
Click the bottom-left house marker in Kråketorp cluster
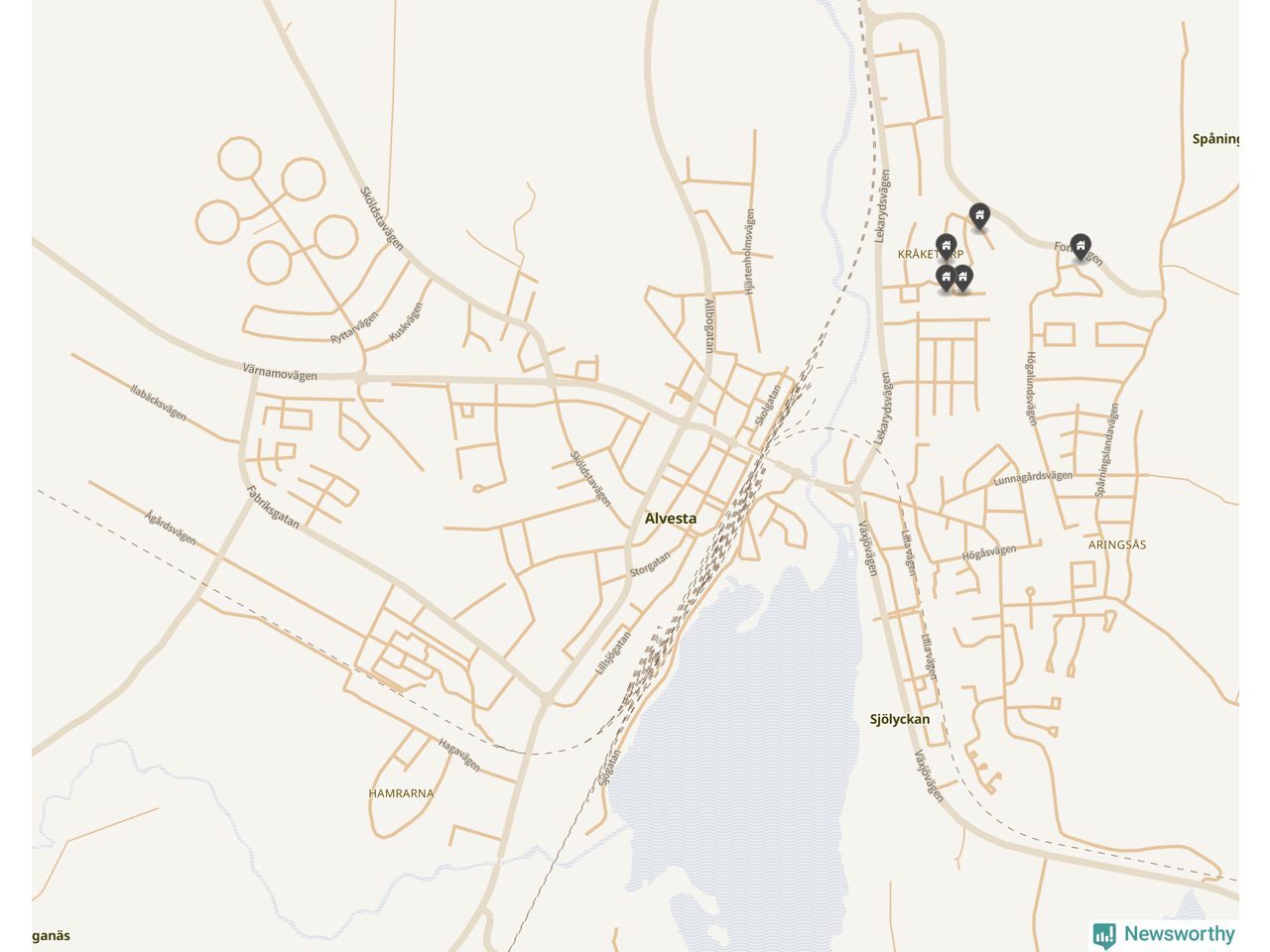pyautogui.click(x=946, y=278)
